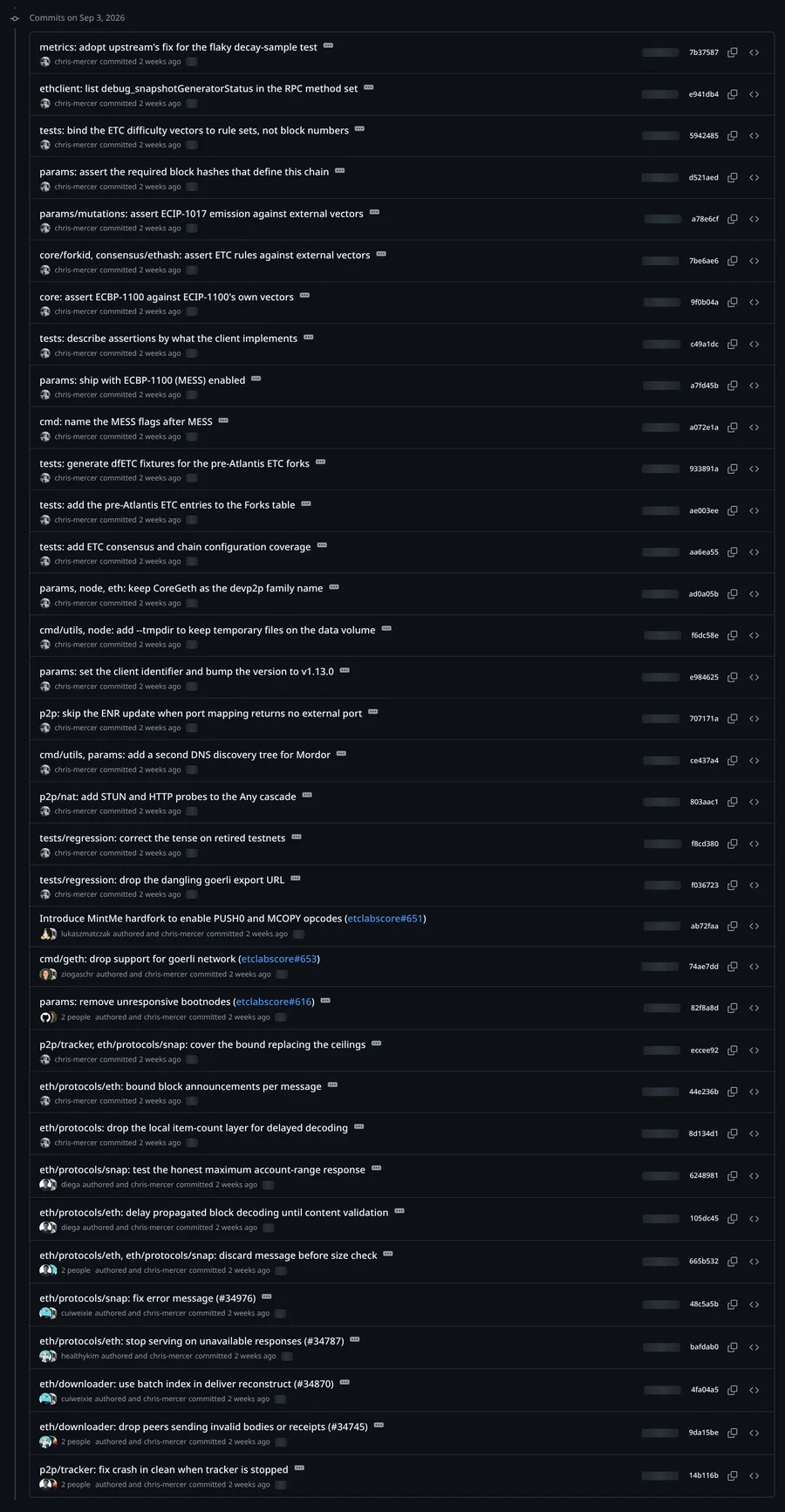Screen dimensions: 785x1512
Task: Show details for p2p/nat STUN probes commit
Action: point(307,795)
